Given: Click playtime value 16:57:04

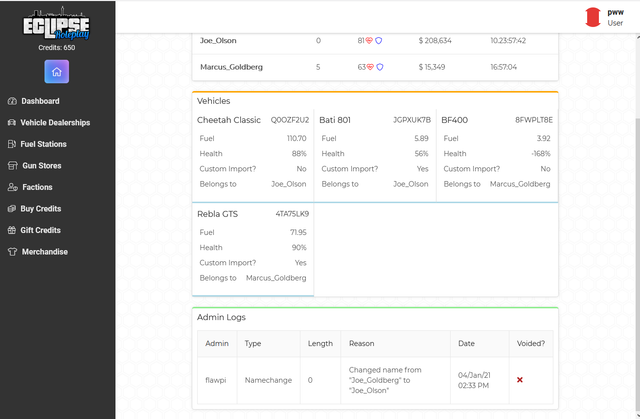Looking at the screenshot, I should 503,67.
